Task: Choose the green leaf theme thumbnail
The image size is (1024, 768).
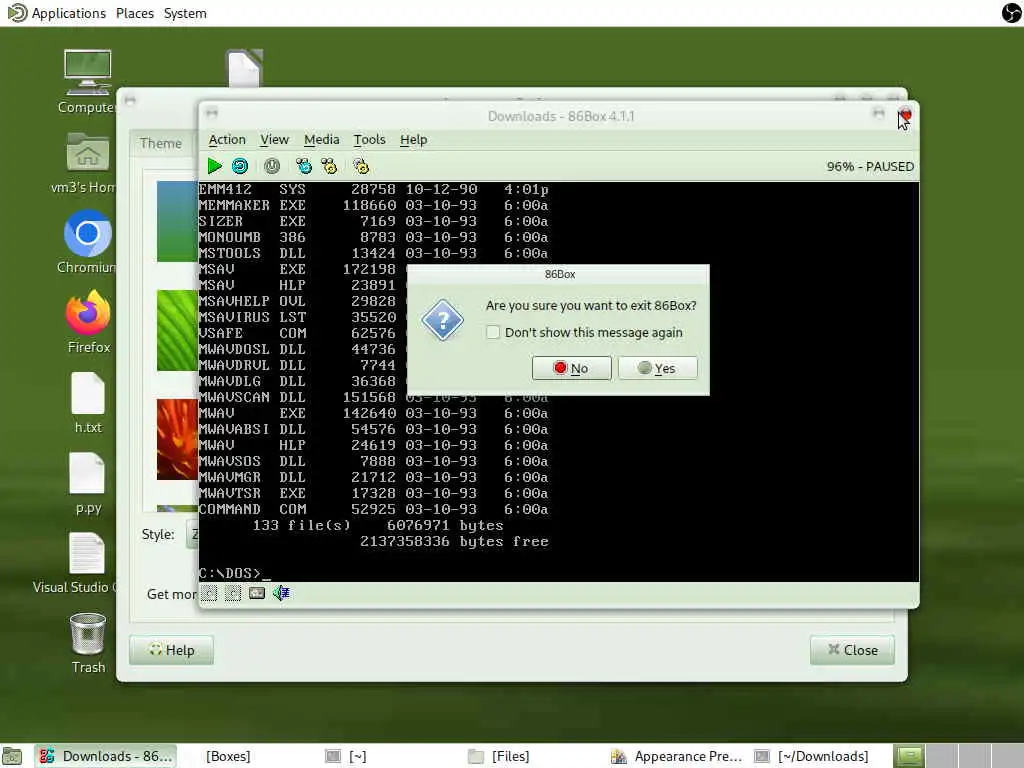Action: pos(177,330)
